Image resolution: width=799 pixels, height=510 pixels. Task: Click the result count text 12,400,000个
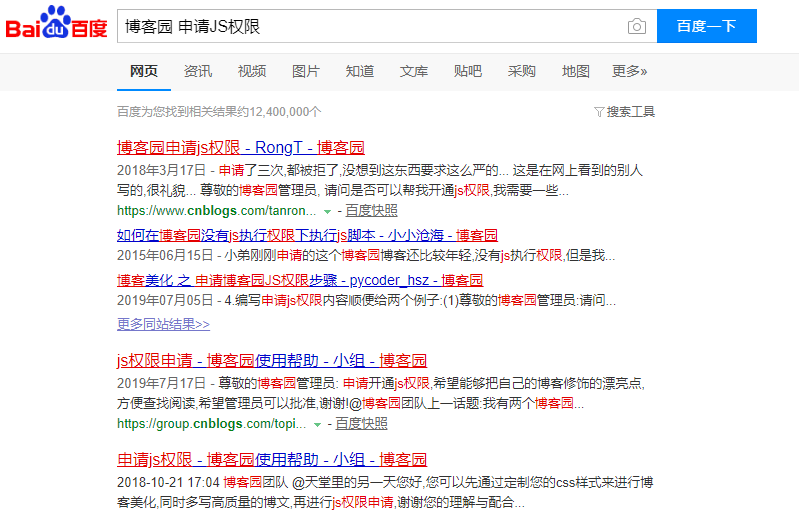[285, 112]
